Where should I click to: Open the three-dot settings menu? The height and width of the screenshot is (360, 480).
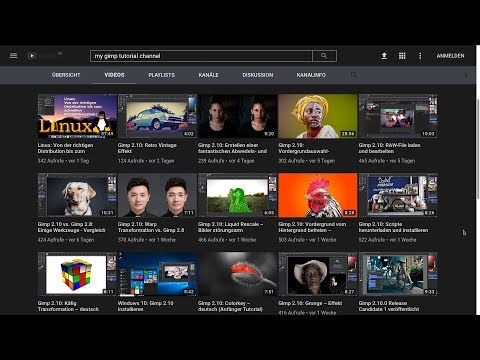click(420, 56)
